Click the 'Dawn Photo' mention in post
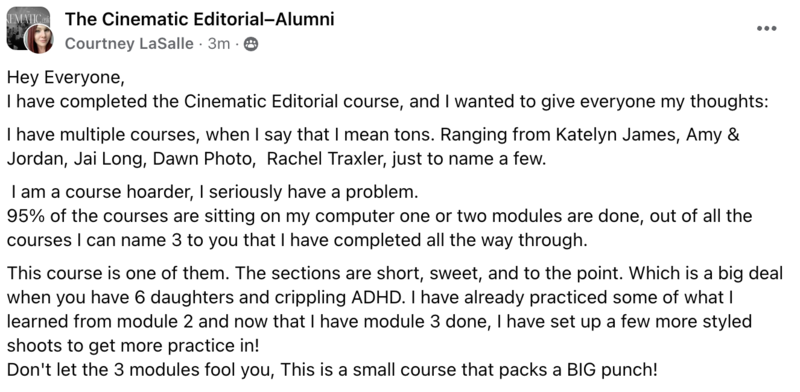The width and height of the screenshot is (800, 392). point(203,159)
